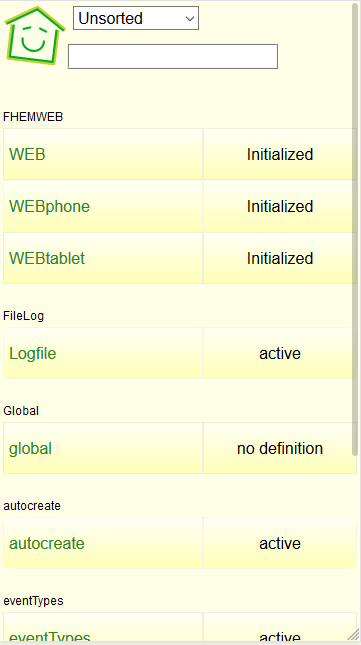The width and height of the screenshot is (361, 645).
Task: Click the vertical scrollbar thumb
Action: [x=355, y=230]
